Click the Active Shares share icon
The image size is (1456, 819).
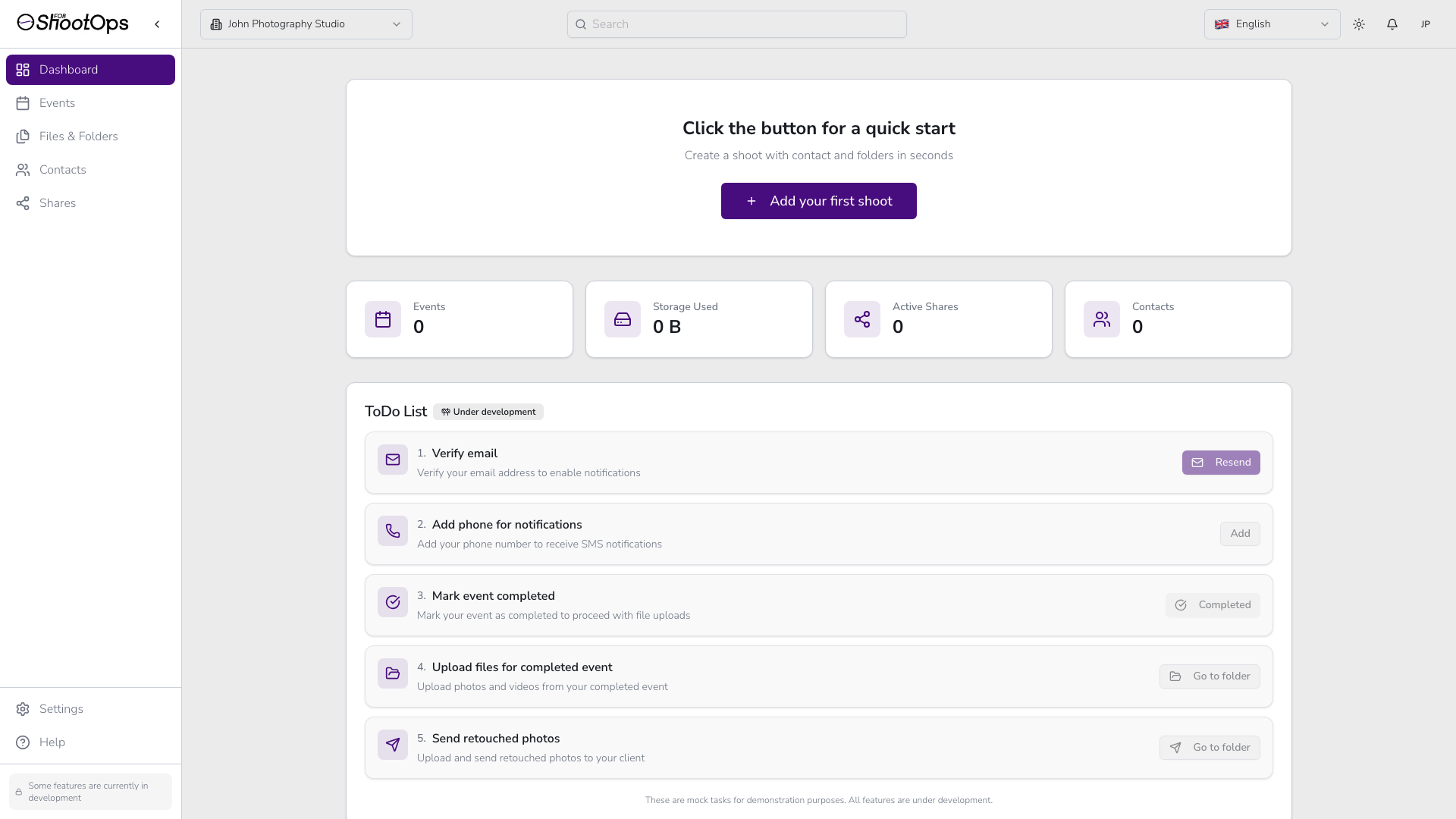862,319
